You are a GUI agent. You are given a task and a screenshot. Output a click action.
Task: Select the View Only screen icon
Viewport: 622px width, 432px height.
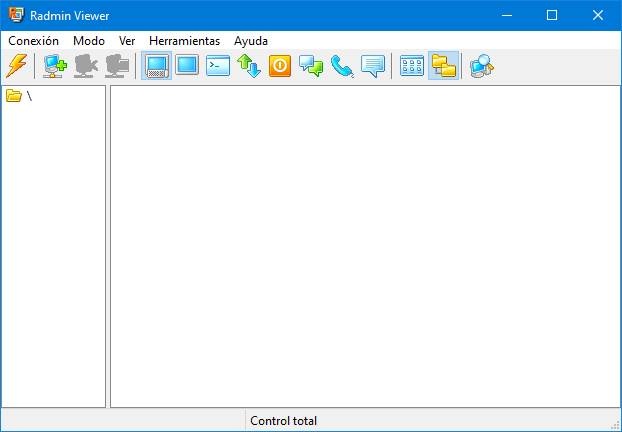point(187,65)
